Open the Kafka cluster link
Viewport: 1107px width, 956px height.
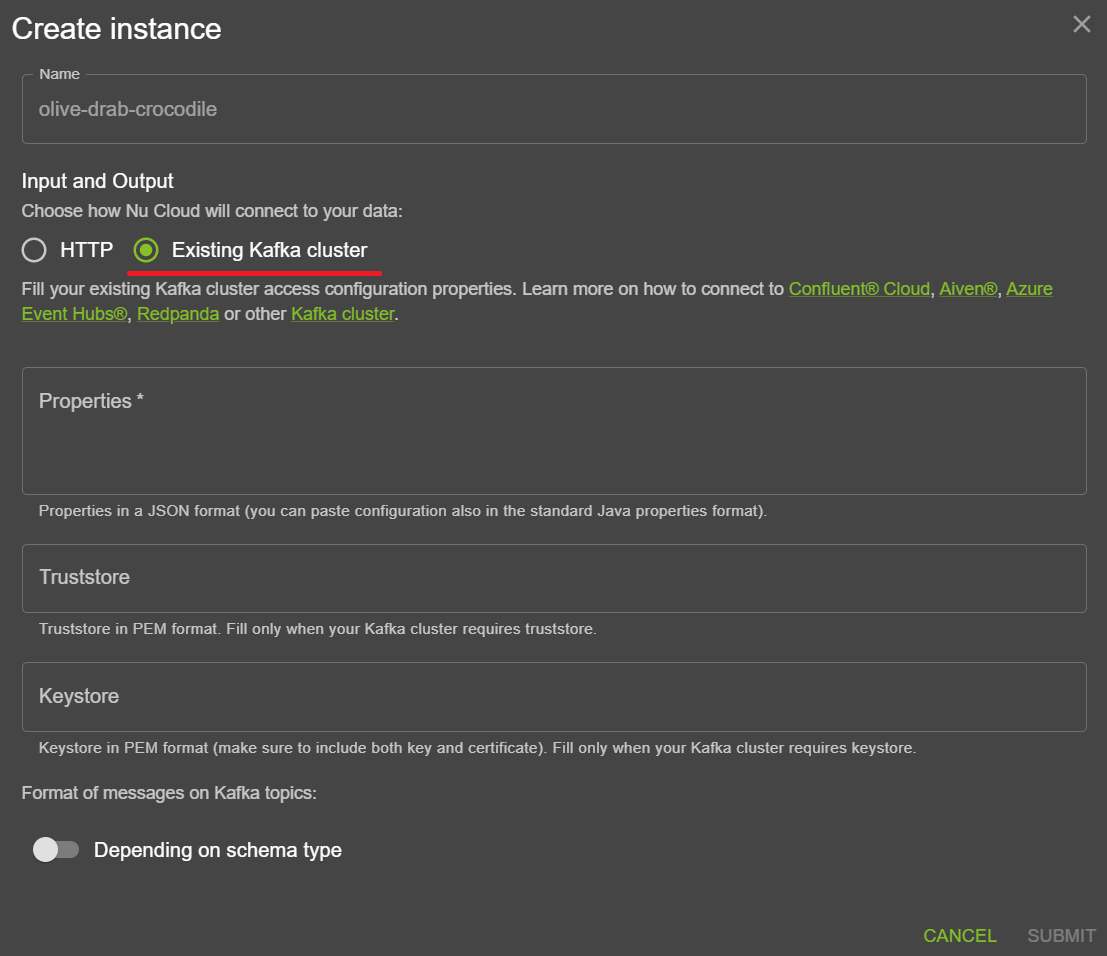(342, 313)
